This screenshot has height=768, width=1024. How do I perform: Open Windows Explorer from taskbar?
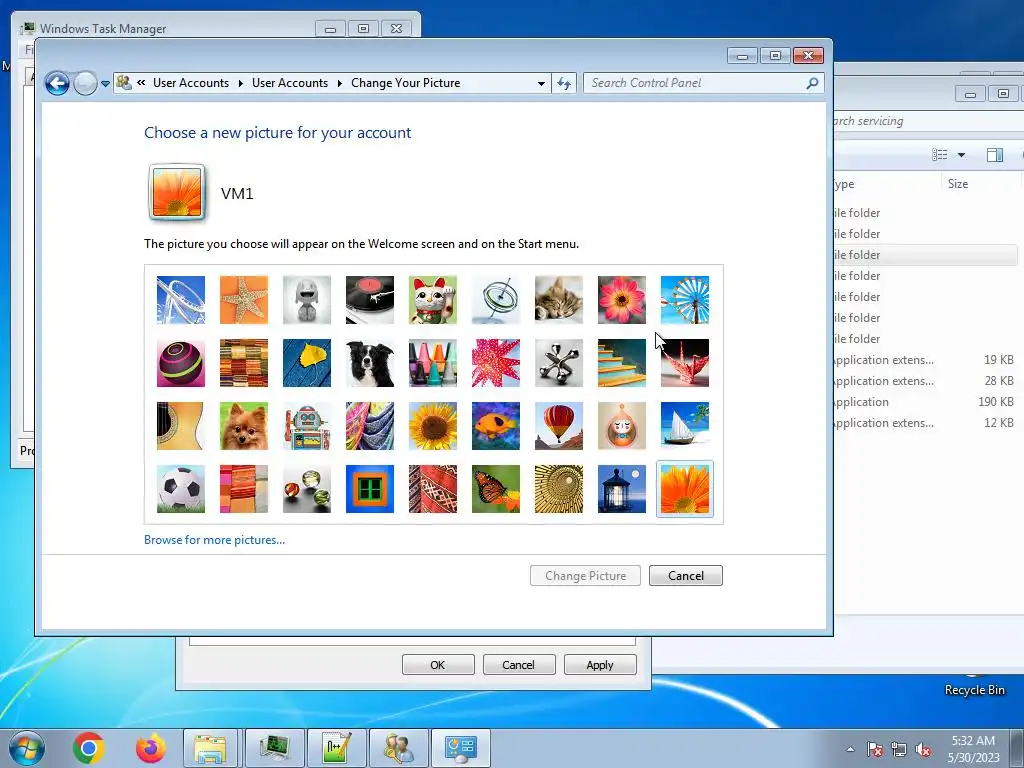[210, 748]
